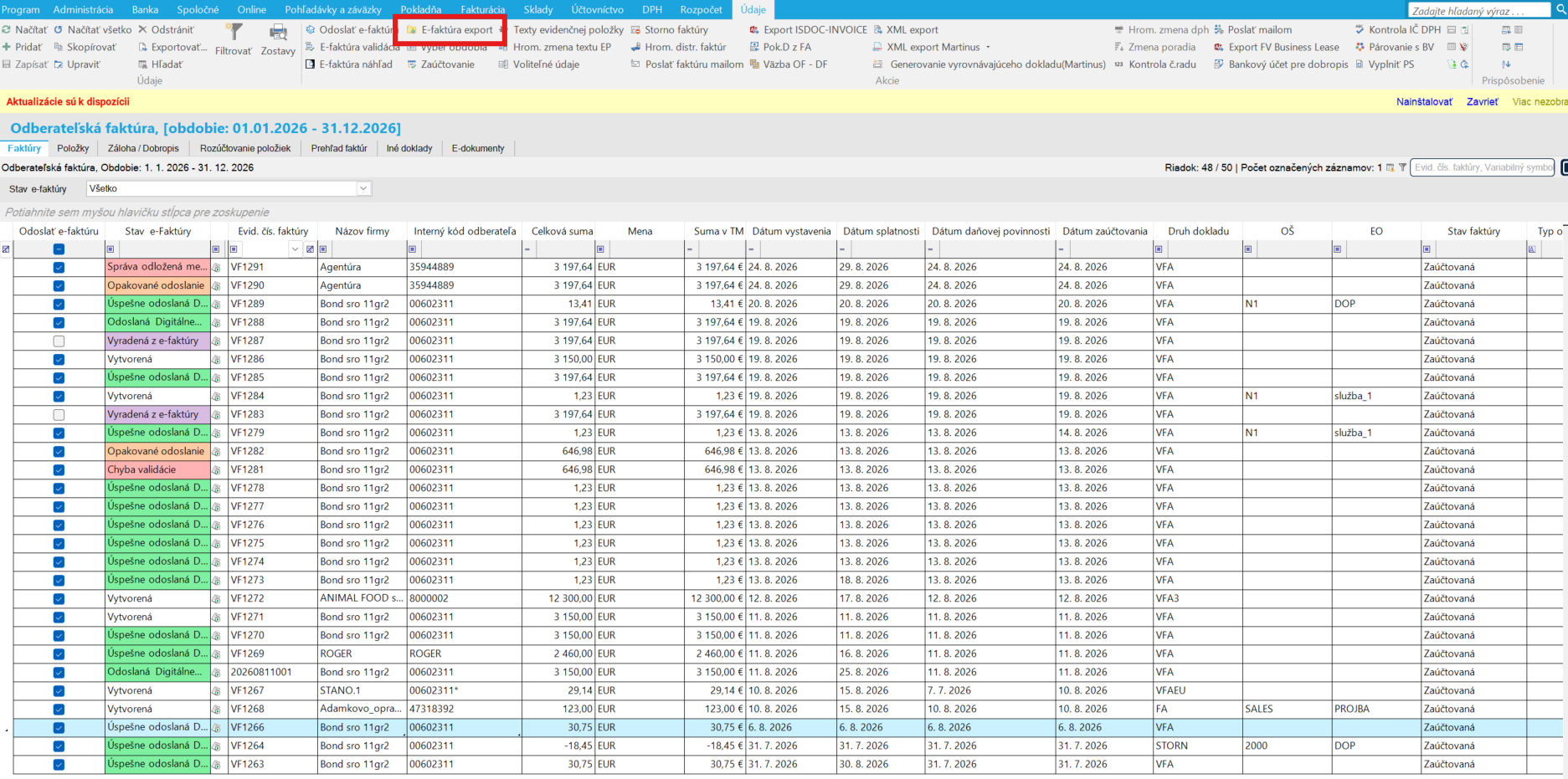This screenshot has height=779, width=1568.
Task: Open Fakturácia menu
Action: click(482, 9)
